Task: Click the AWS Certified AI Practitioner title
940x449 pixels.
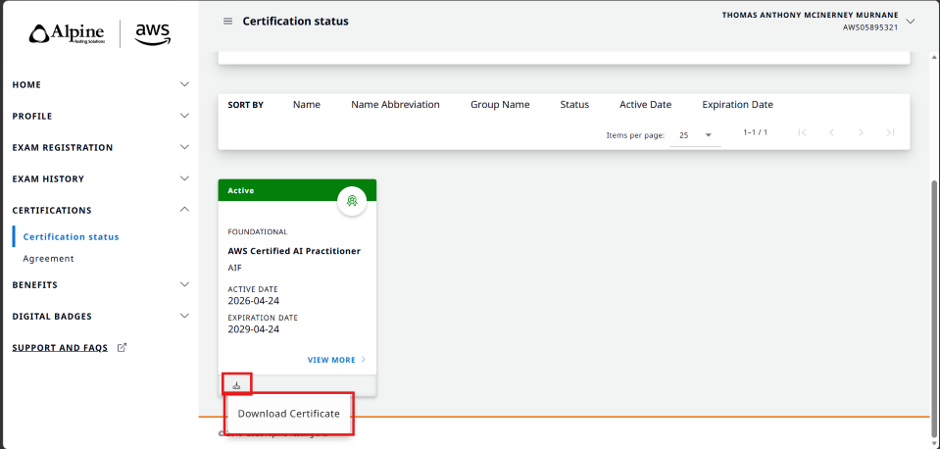Action: 294,251
